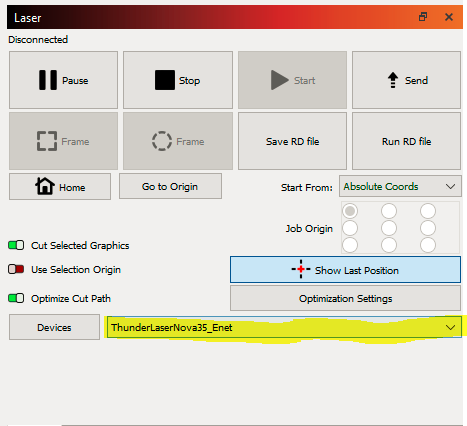Open the Devices dialog
This screenshot has width=467, height=426.
coord(54,327)
